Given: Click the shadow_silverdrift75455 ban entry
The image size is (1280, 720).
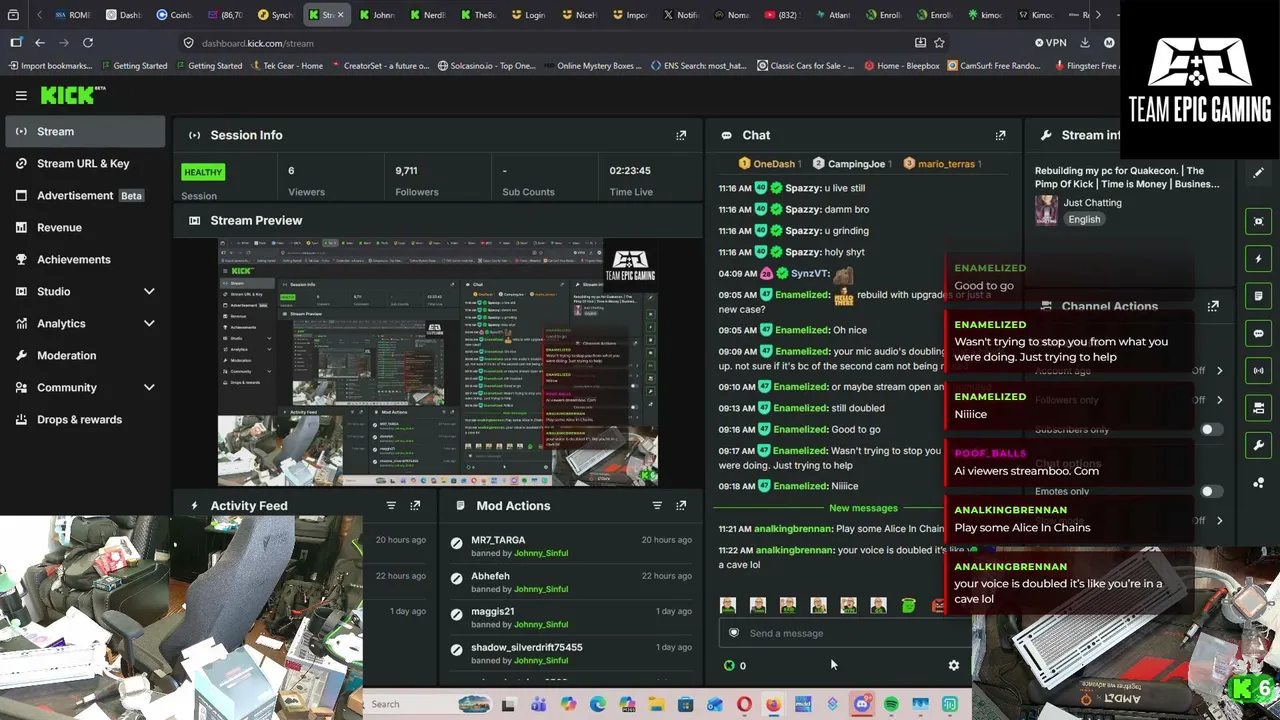Looking at the screenshot, I should (570, 653).
